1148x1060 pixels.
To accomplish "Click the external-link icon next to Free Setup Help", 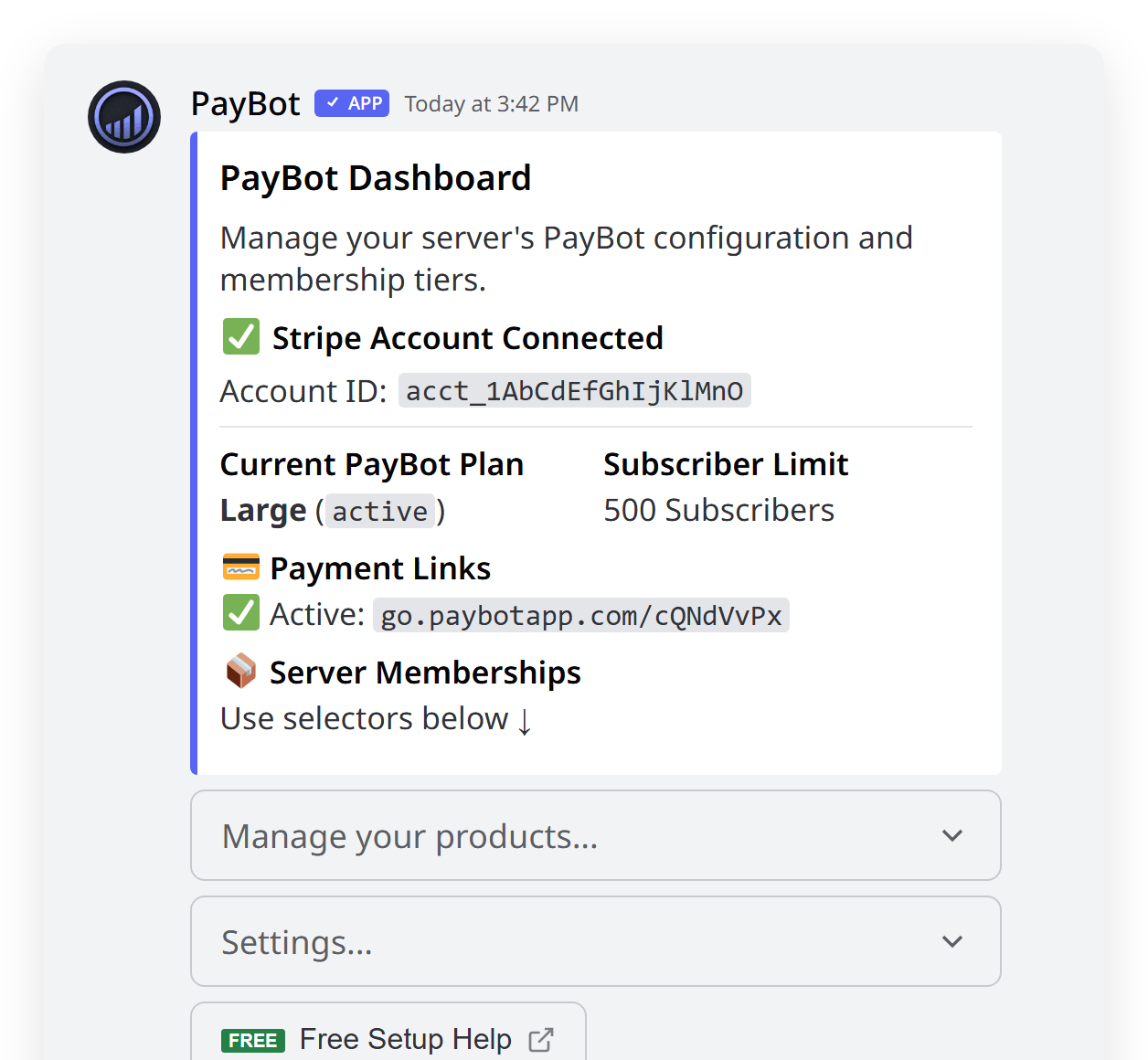I will [541, 1039].
